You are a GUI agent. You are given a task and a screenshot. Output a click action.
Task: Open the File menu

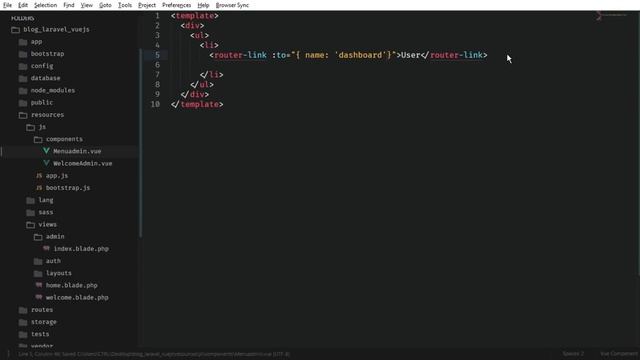pyautogui.click(x=7, y=5)
